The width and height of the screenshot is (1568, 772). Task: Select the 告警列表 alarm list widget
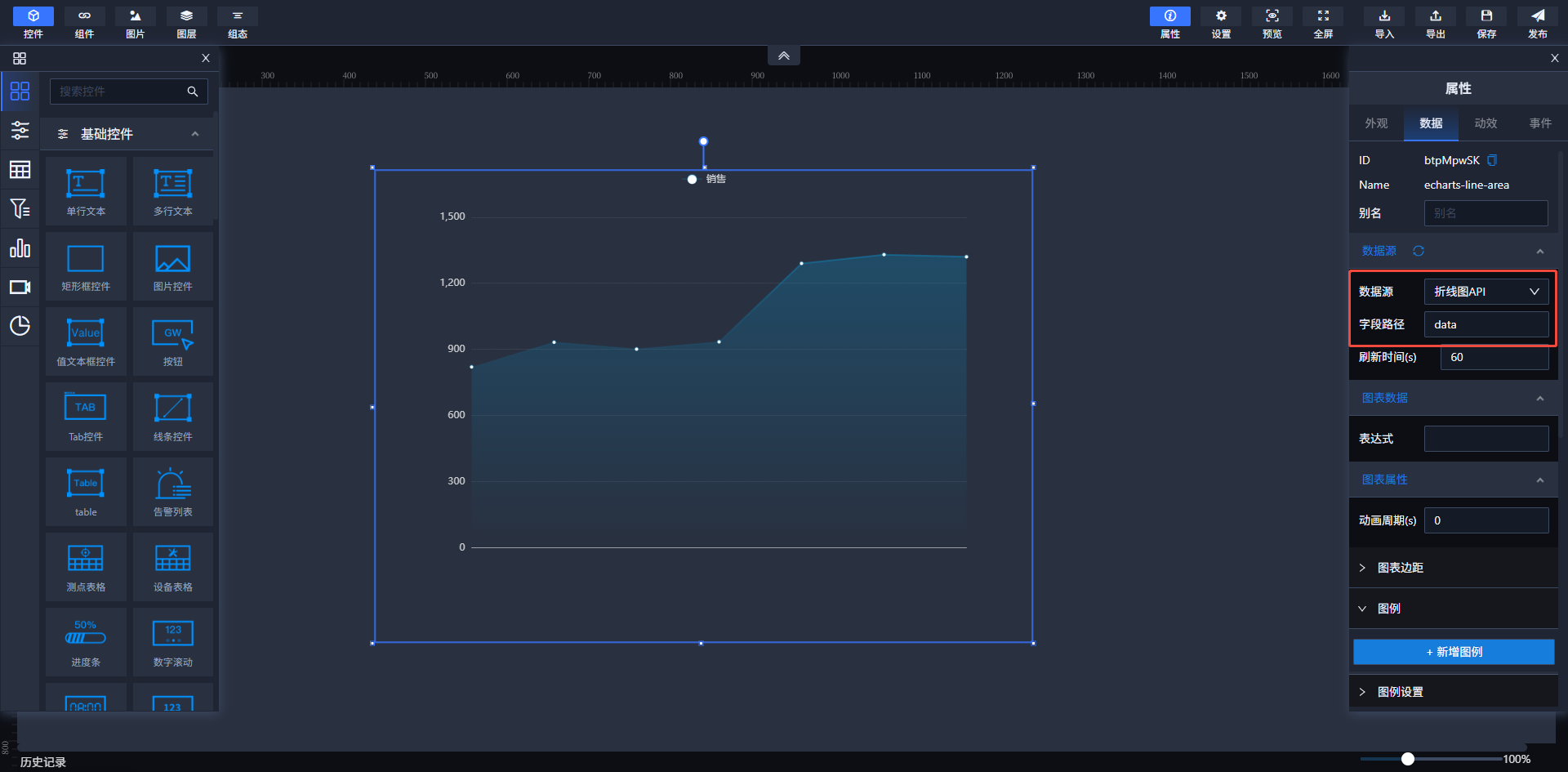click(172, 492)
